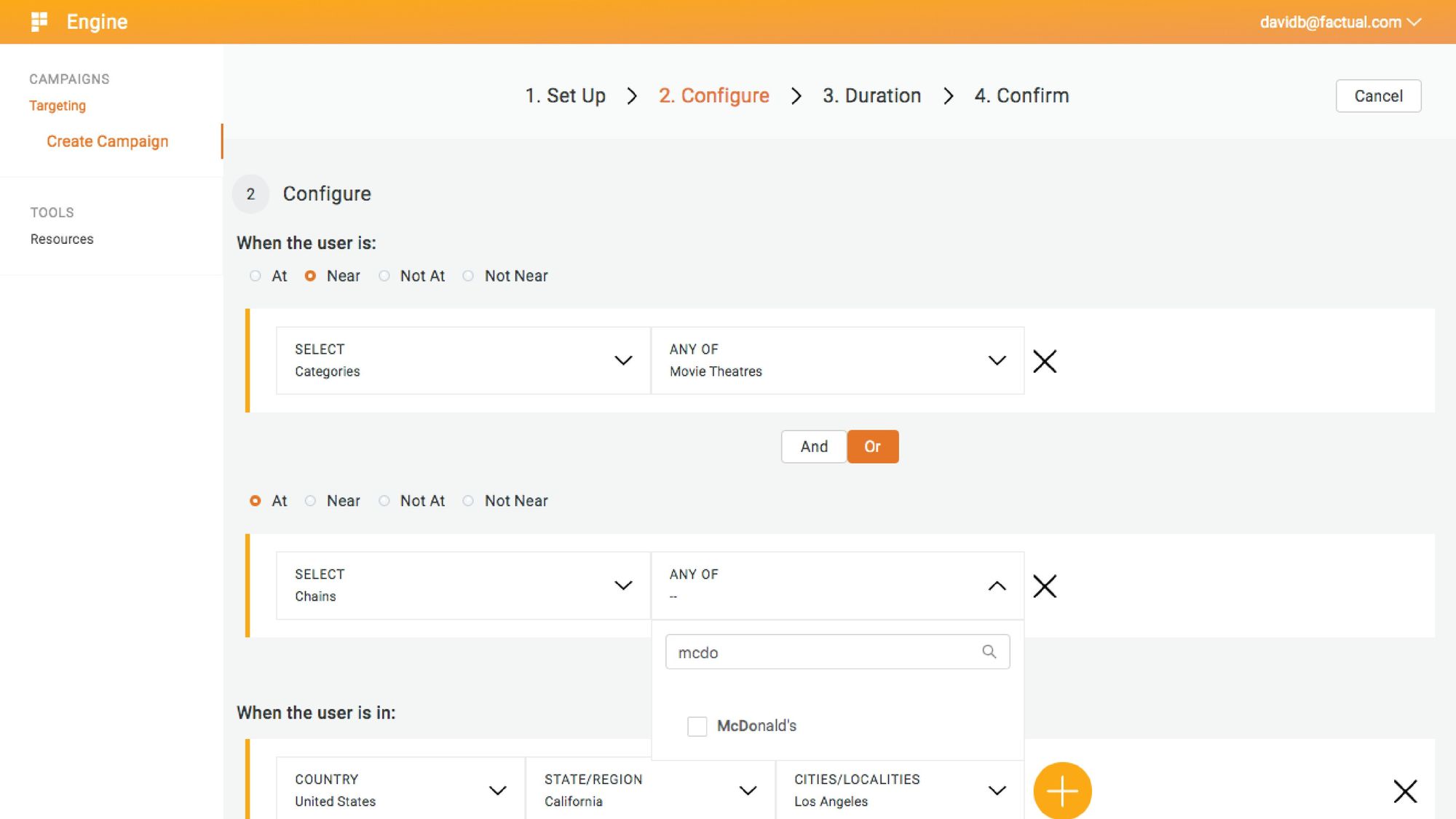Remove the United States location row
This screenshot has height=819, width=1456.
pyautogui.click(x=1405, y=791)
